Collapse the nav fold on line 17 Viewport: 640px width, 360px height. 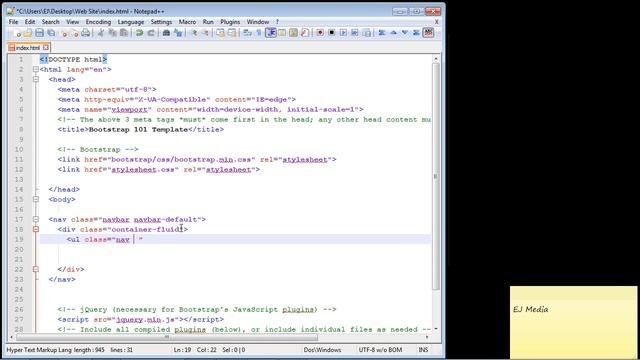point(36,219)
